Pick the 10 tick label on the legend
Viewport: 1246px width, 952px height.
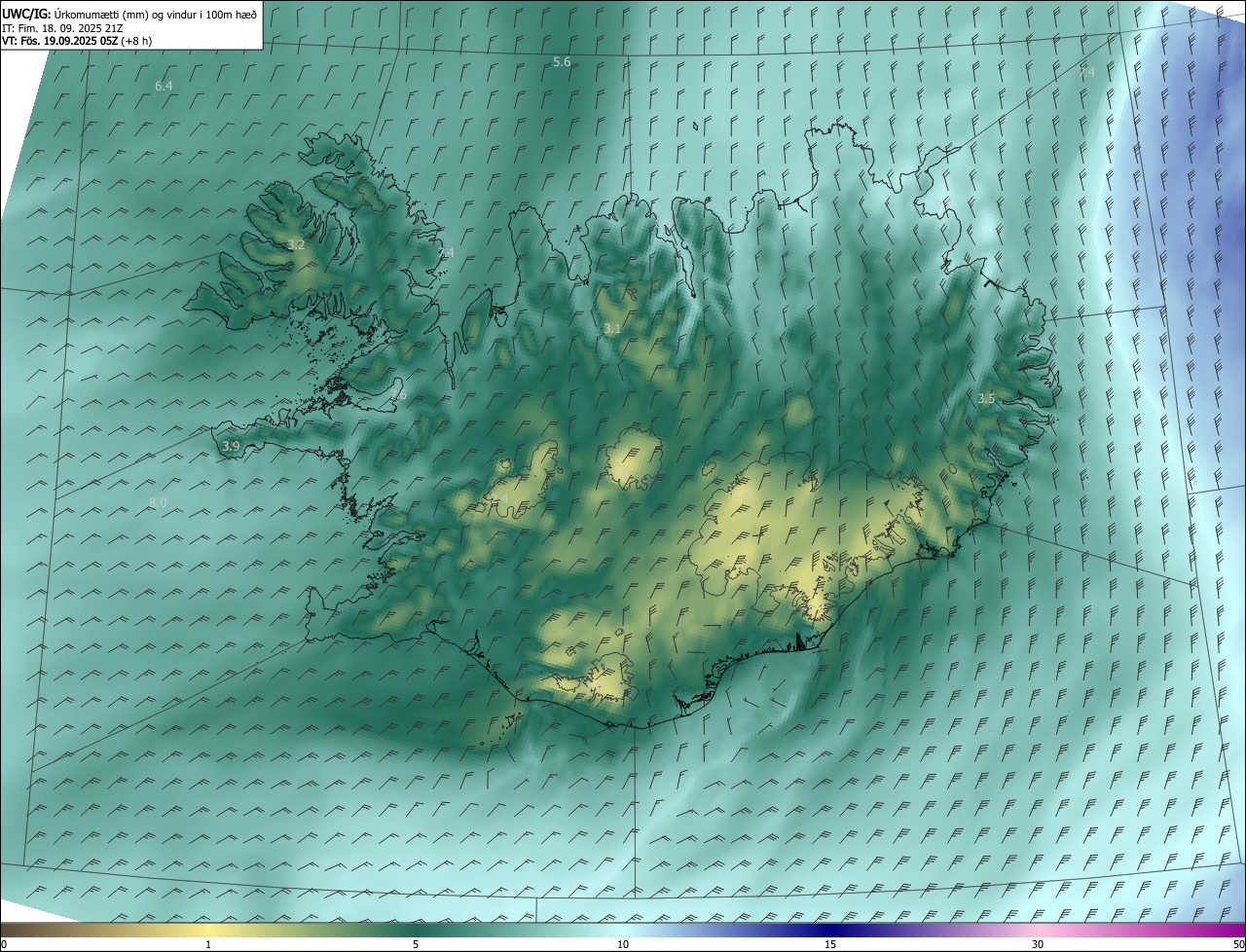[x=623, y=944]
